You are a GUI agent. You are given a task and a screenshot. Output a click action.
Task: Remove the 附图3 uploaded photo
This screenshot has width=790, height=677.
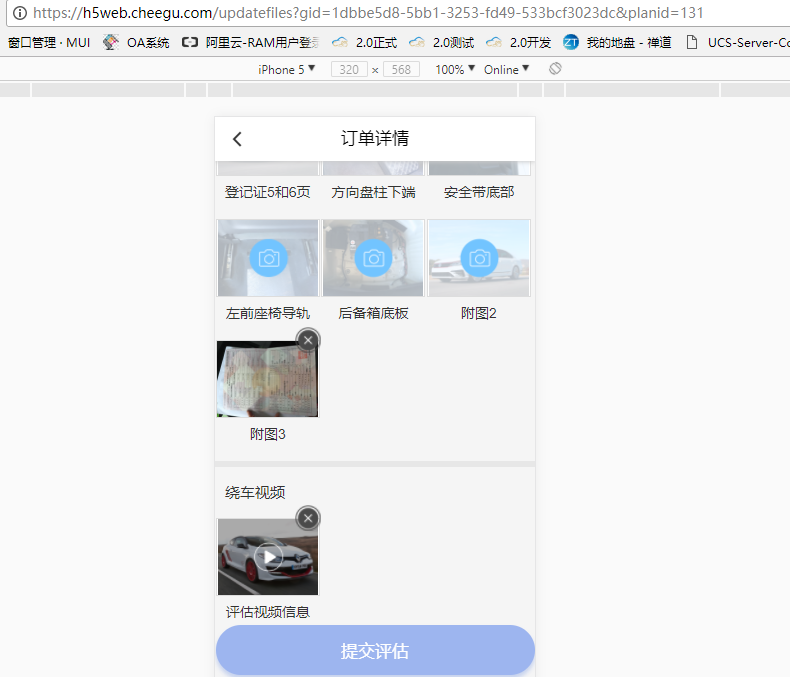pos(308,340)
